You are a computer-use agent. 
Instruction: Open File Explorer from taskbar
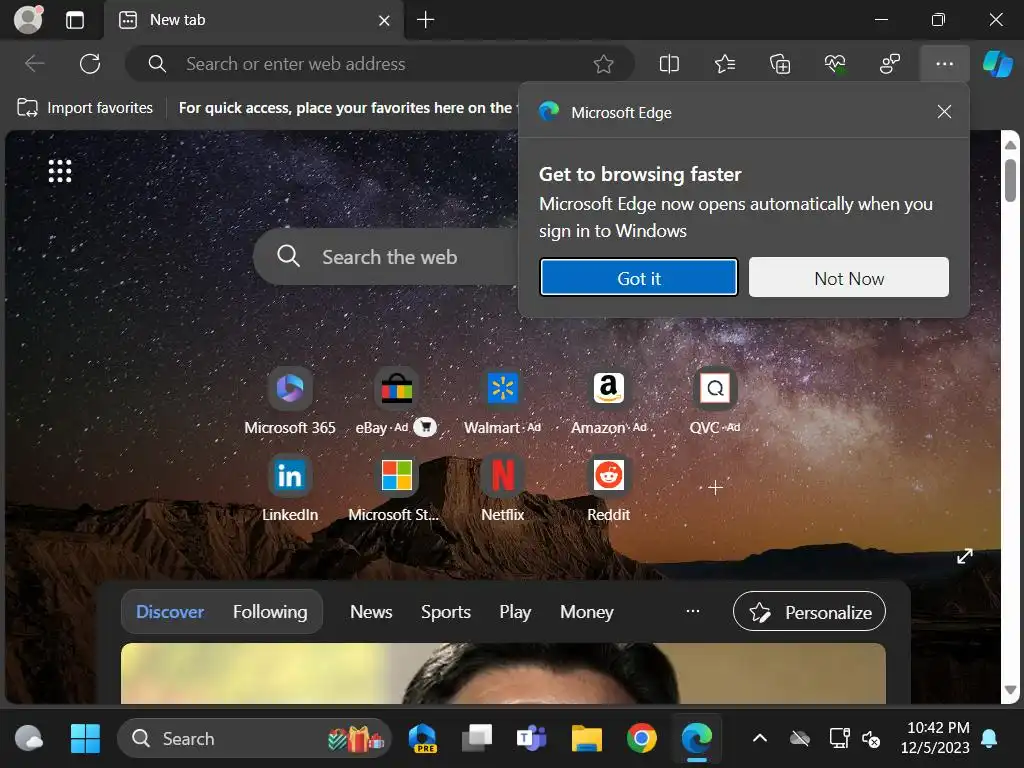tap(586, 739)
